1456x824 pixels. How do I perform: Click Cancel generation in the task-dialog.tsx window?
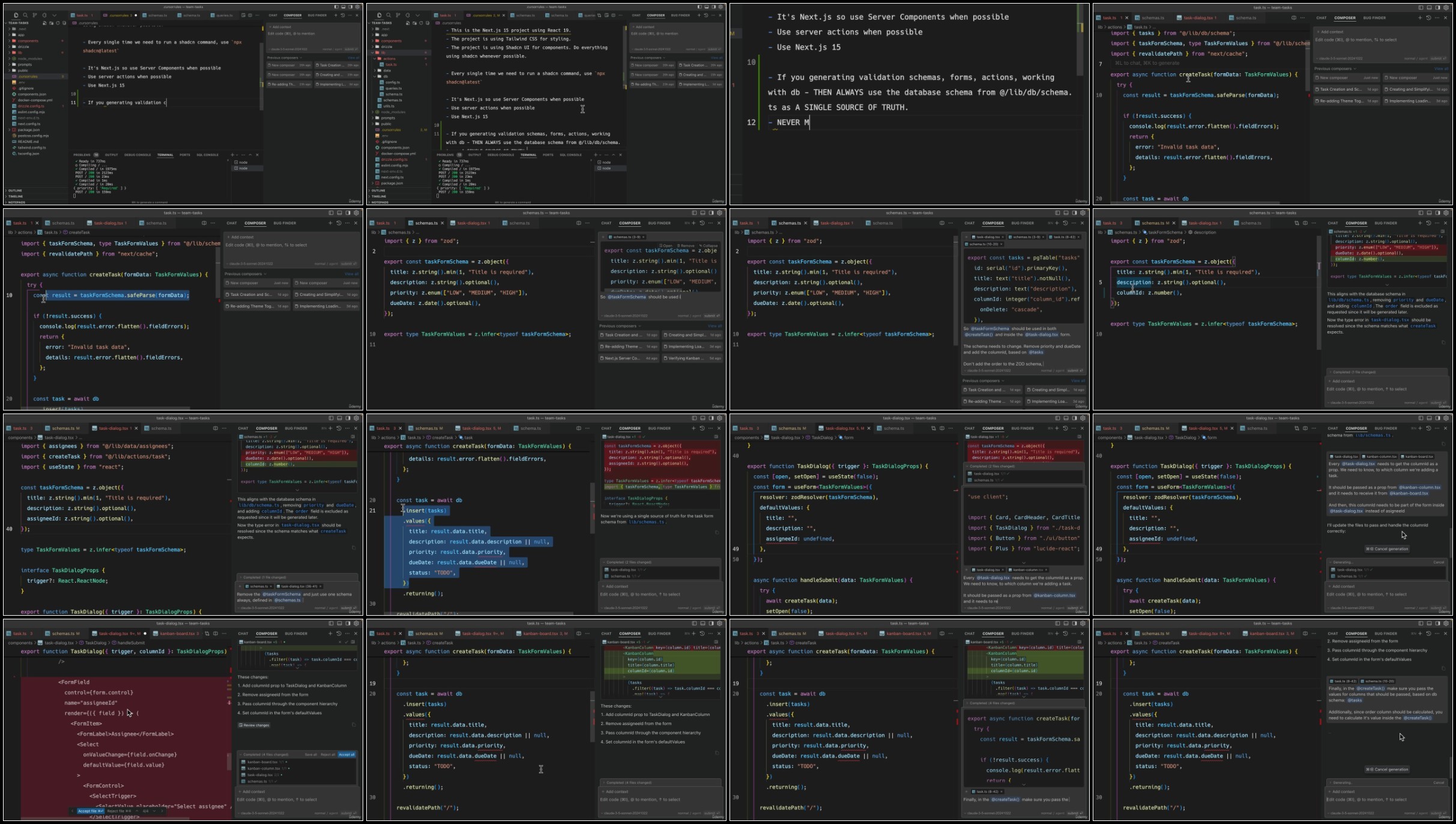pyautogui.click(x=1388, y=549)
